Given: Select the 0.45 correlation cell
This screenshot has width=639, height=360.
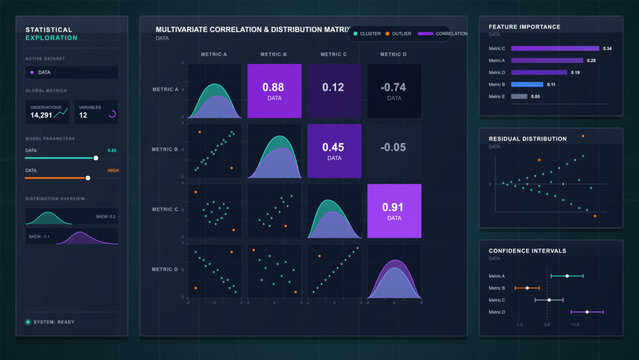Looking at the screenshot, I should pos(334,151).
